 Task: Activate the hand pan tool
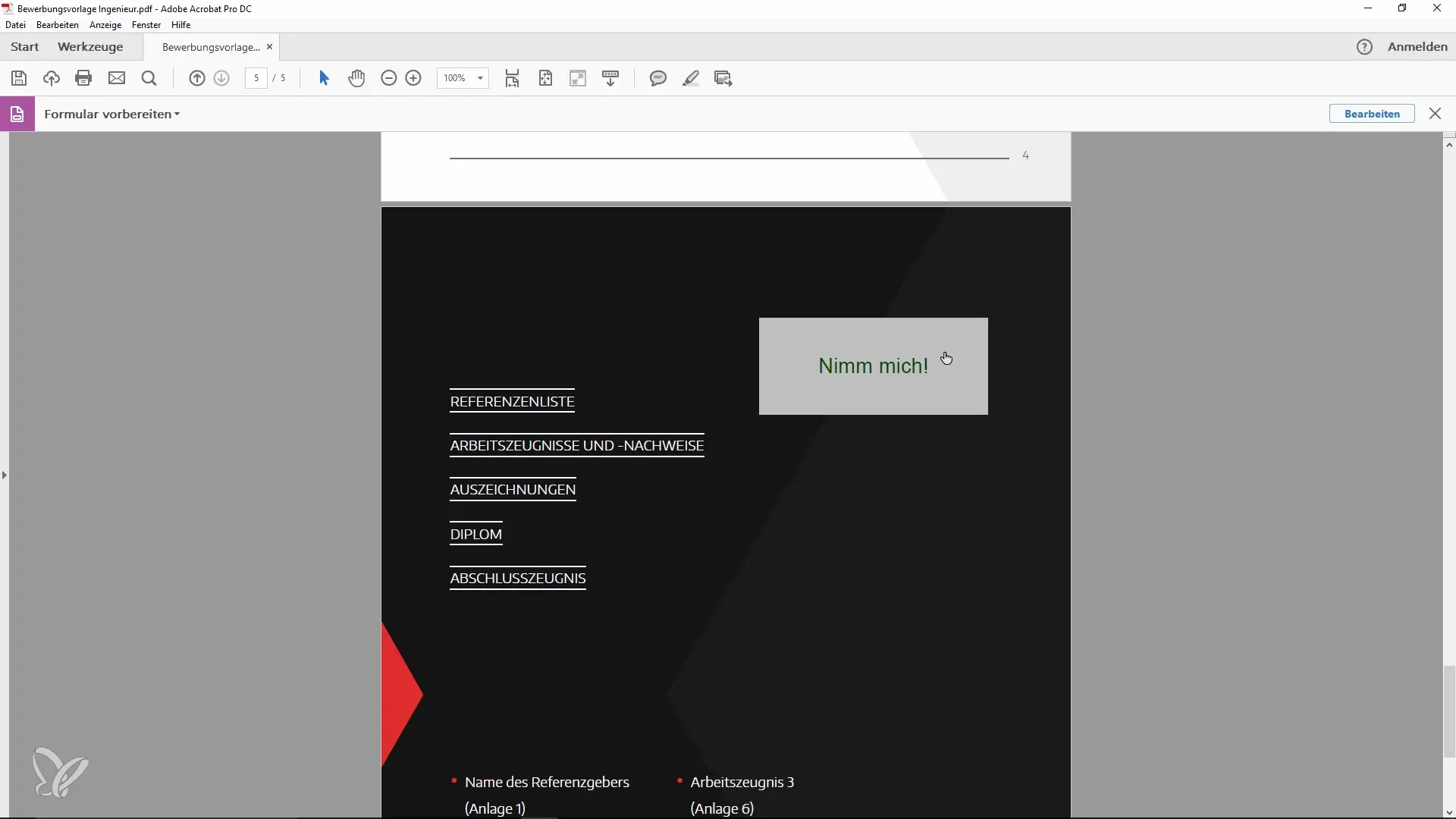click(x=356, y=78)
